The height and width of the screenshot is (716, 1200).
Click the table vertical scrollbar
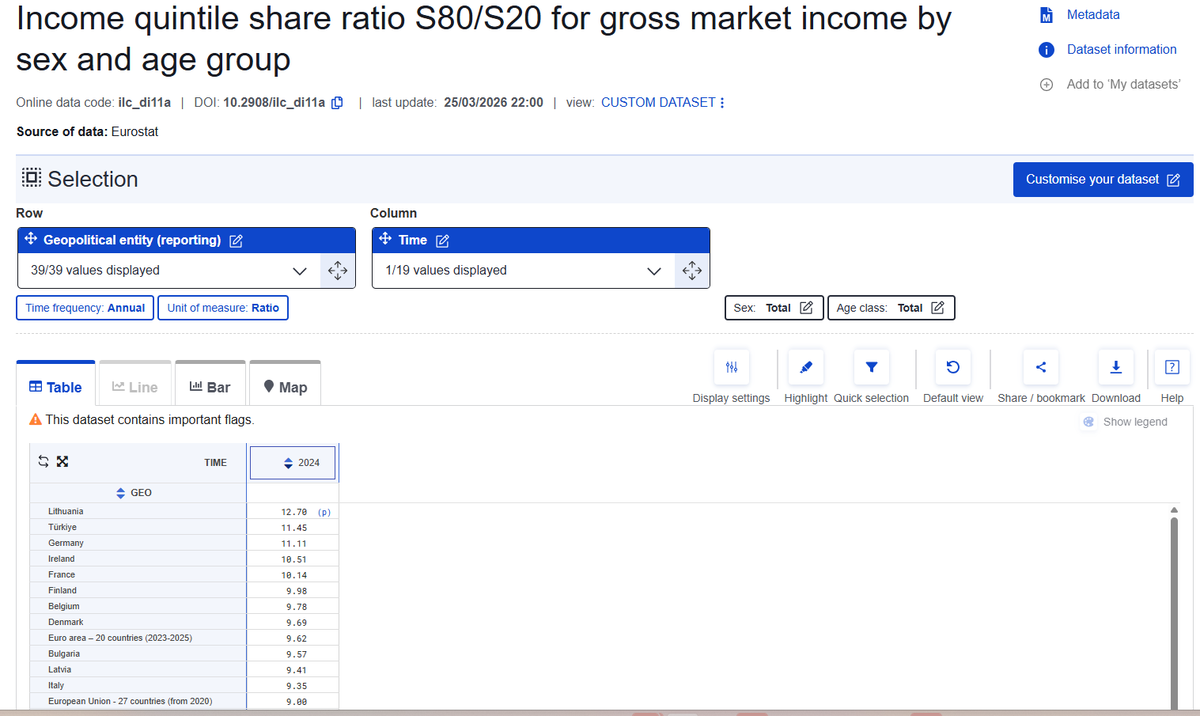[1174, 614]
